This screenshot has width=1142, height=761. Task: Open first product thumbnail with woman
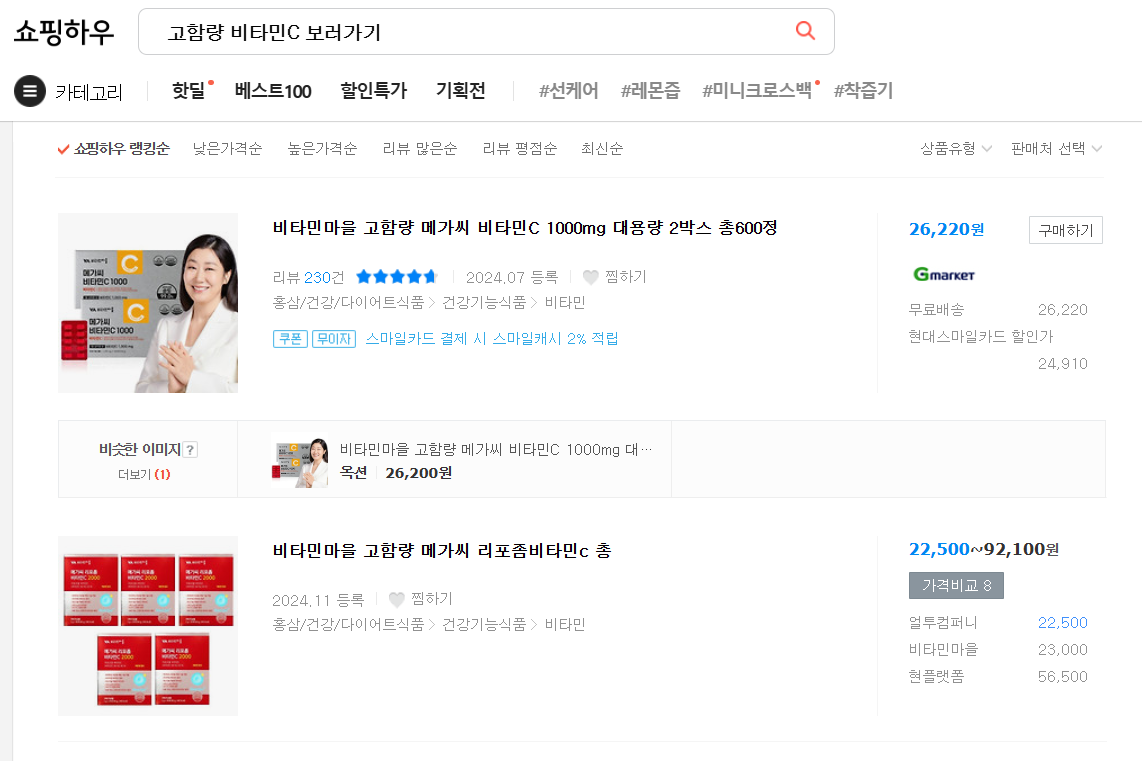click(x=148, y=303)
